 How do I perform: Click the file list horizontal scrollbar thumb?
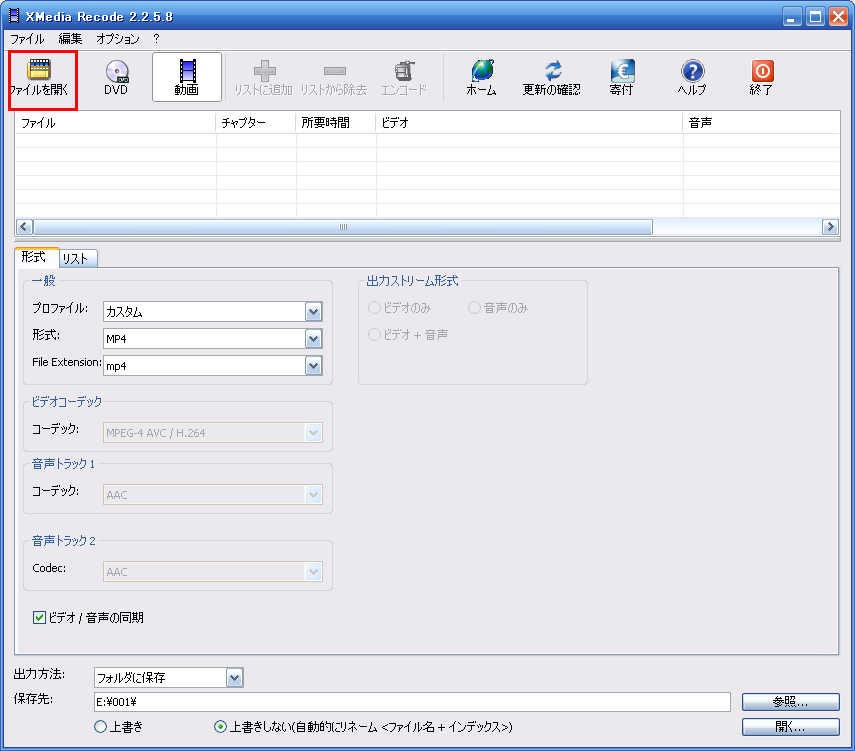pyautogui.click(x=343, y=226)
